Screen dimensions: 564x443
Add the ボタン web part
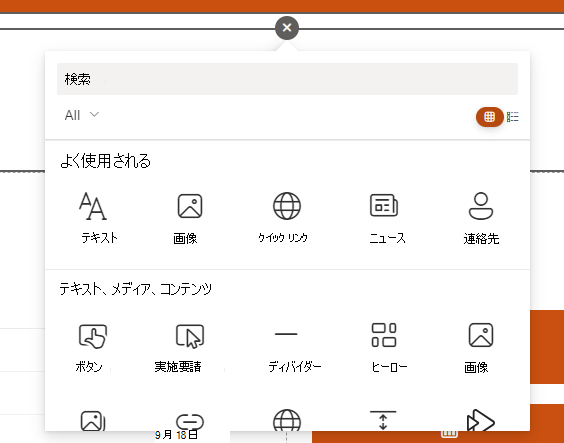[x=92, y=348]
